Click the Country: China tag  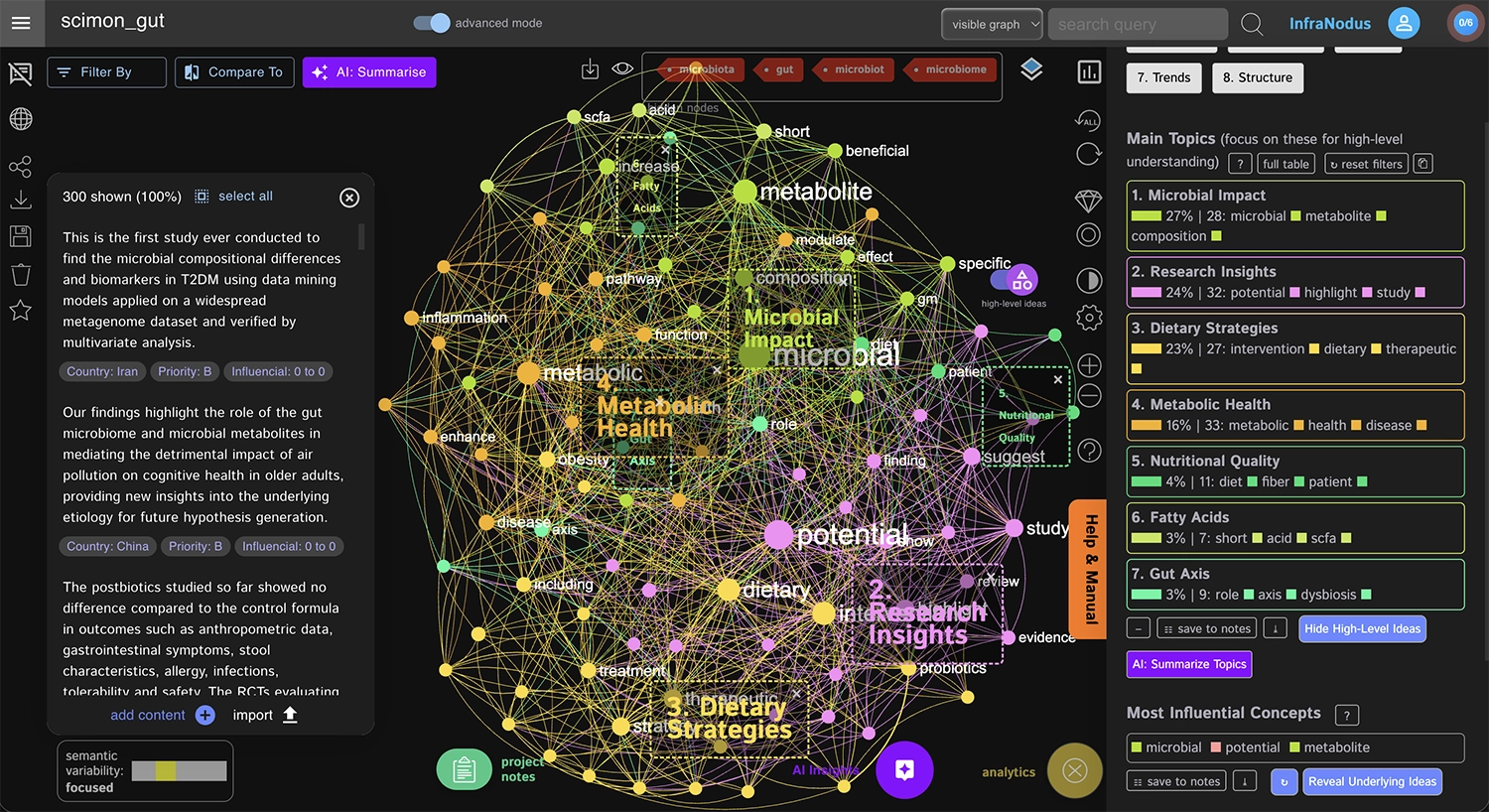pos(107,546)
